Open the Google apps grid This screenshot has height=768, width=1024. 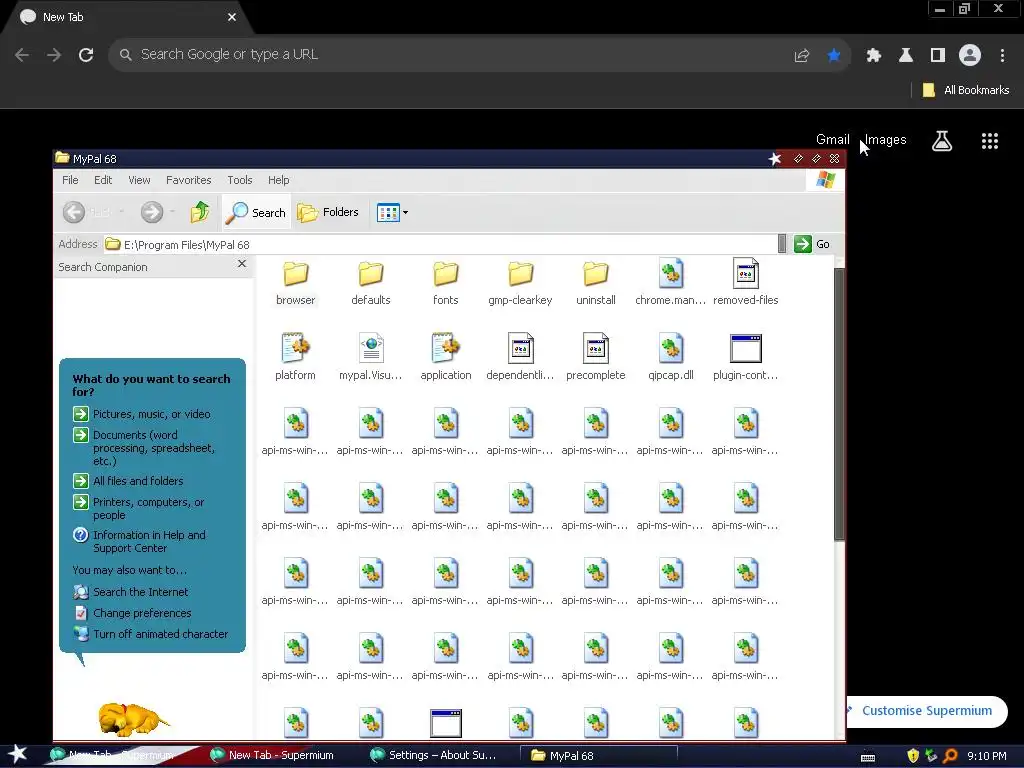[x=990, y=140]
